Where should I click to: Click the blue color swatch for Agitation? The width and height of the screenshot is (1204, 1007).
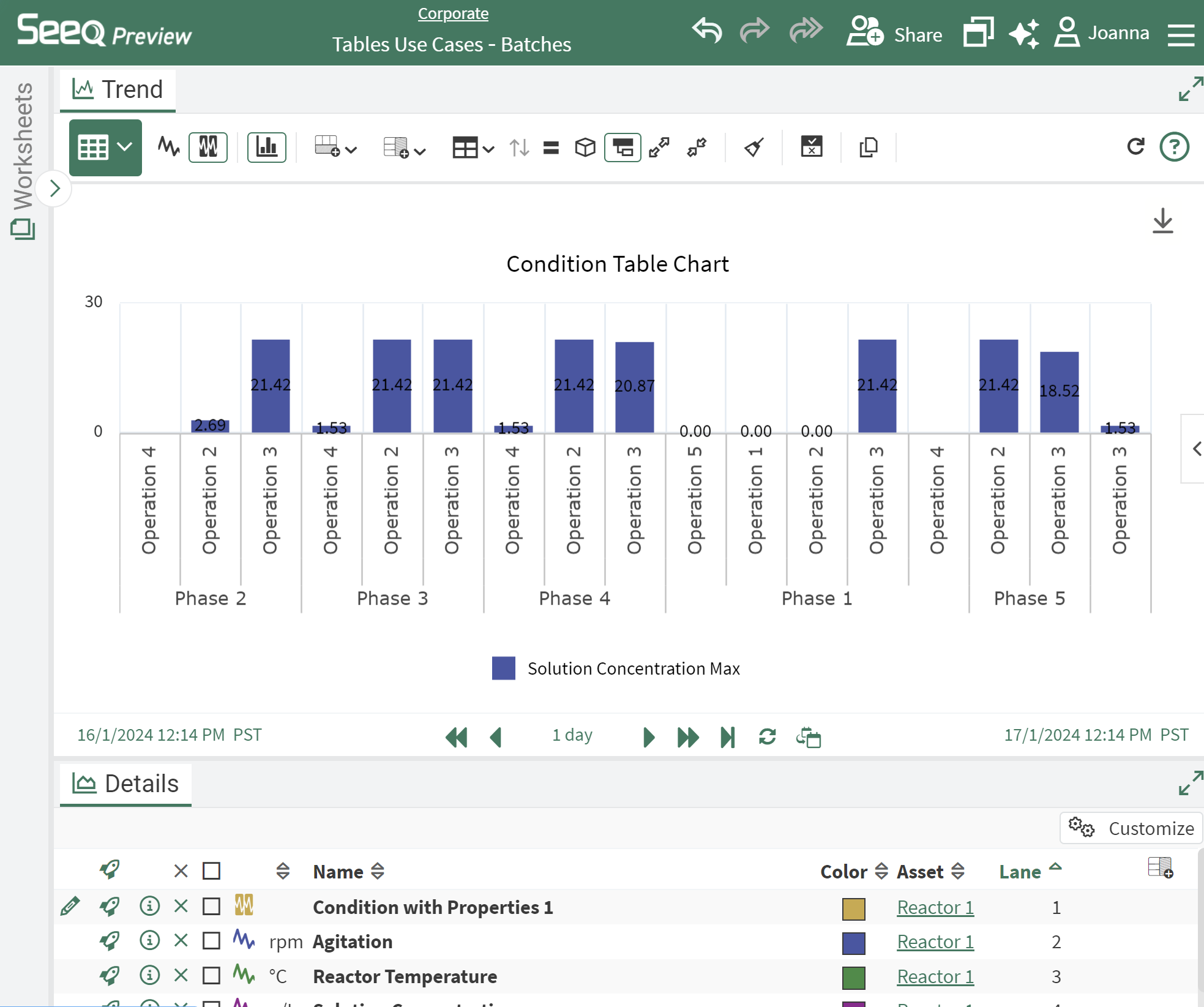(853, 943)
